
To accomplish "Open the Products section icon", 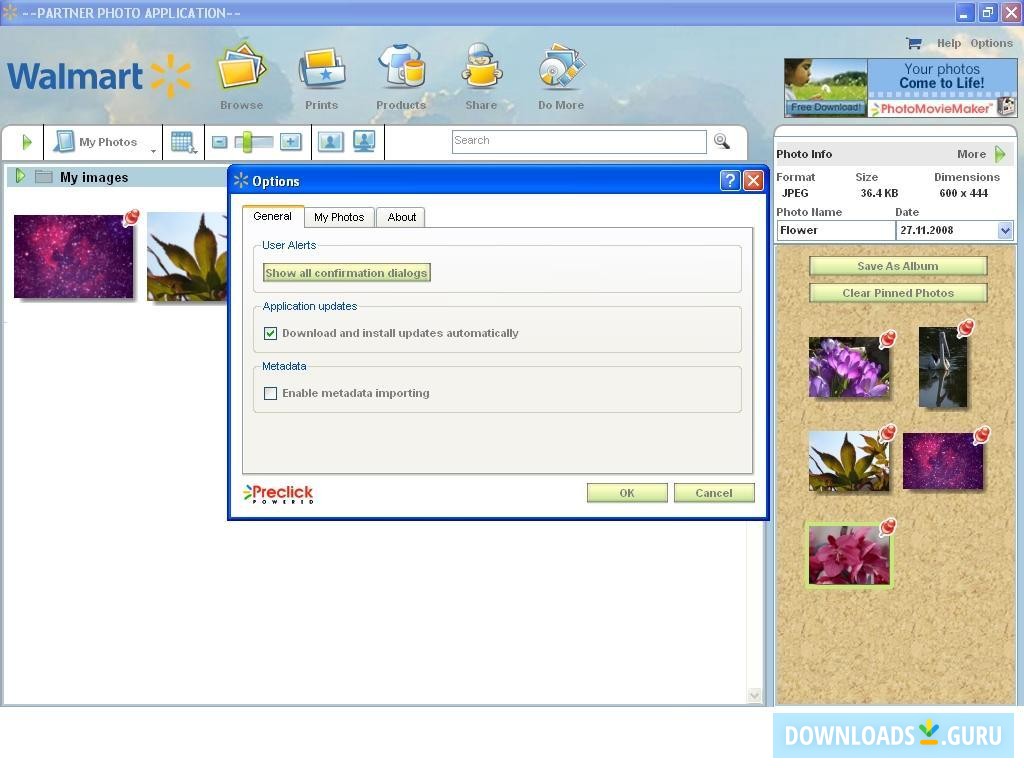I will click(402, 66).
